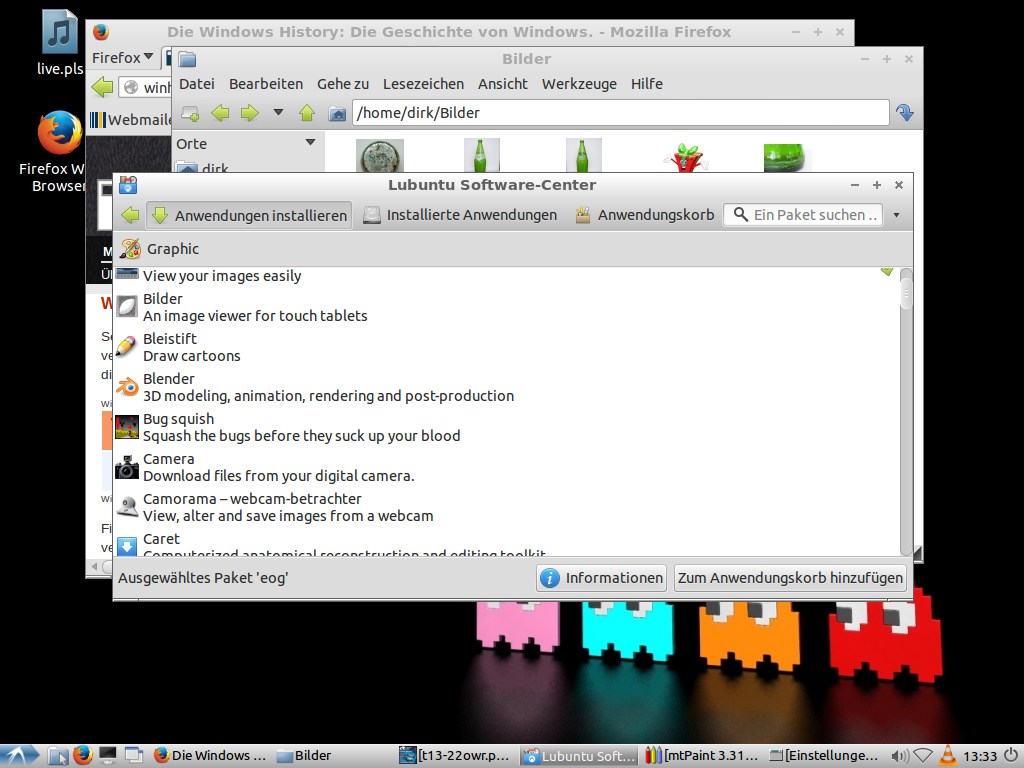
Task: Click the home folder icon in Bilder
Action: [337, 114]
